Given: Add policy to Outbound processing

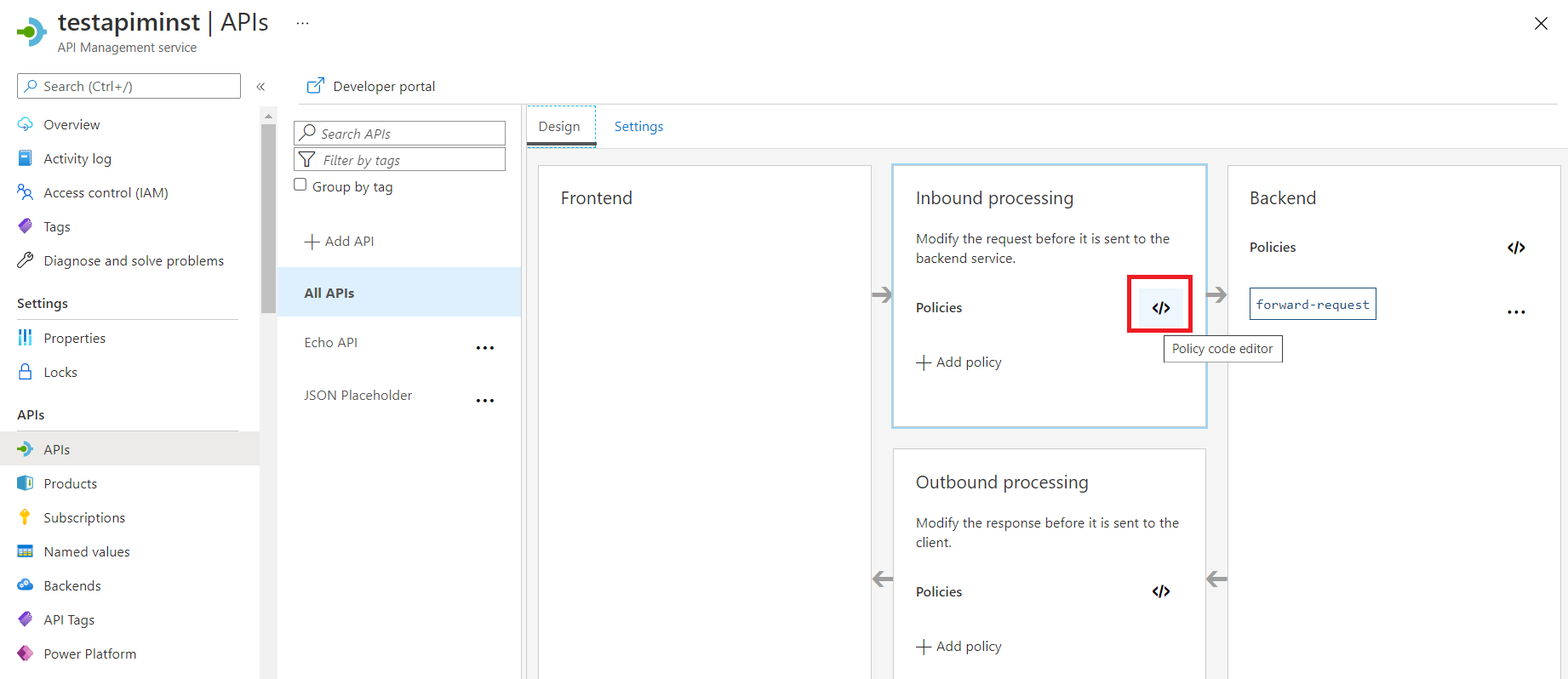Looking at the screenshot, I should [x=959, y=646].
